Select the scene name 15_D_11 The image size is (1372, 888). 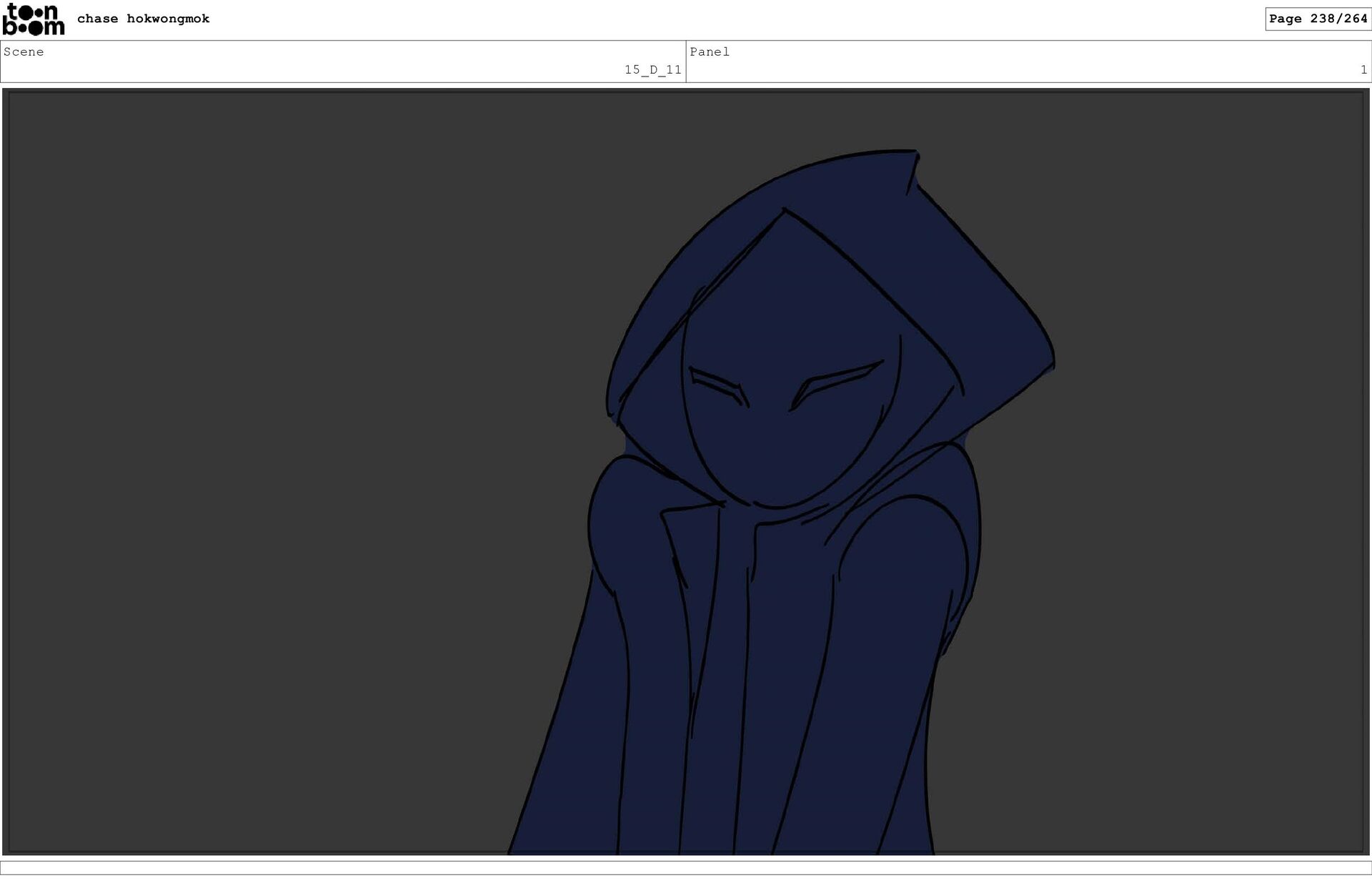tap(652, 70)
